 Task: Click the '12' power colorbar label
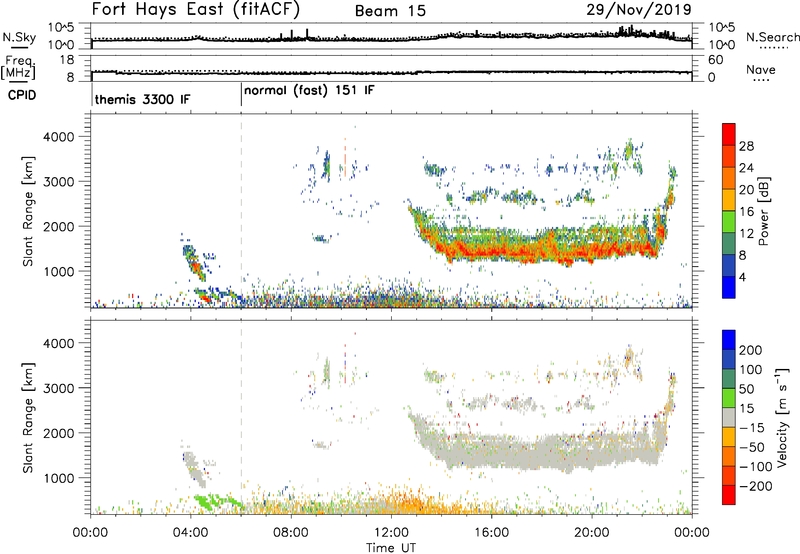(746, 234)
